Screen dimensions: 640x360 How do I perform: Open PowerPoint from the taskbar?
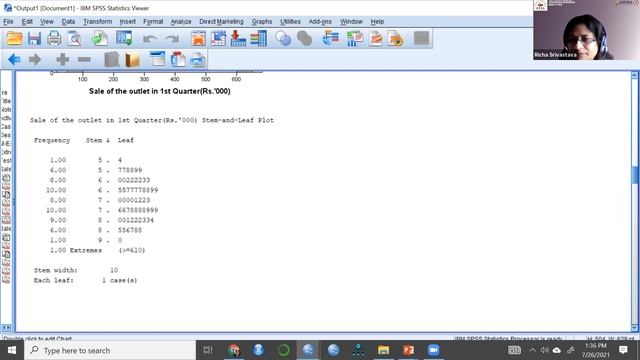[408, 350]
